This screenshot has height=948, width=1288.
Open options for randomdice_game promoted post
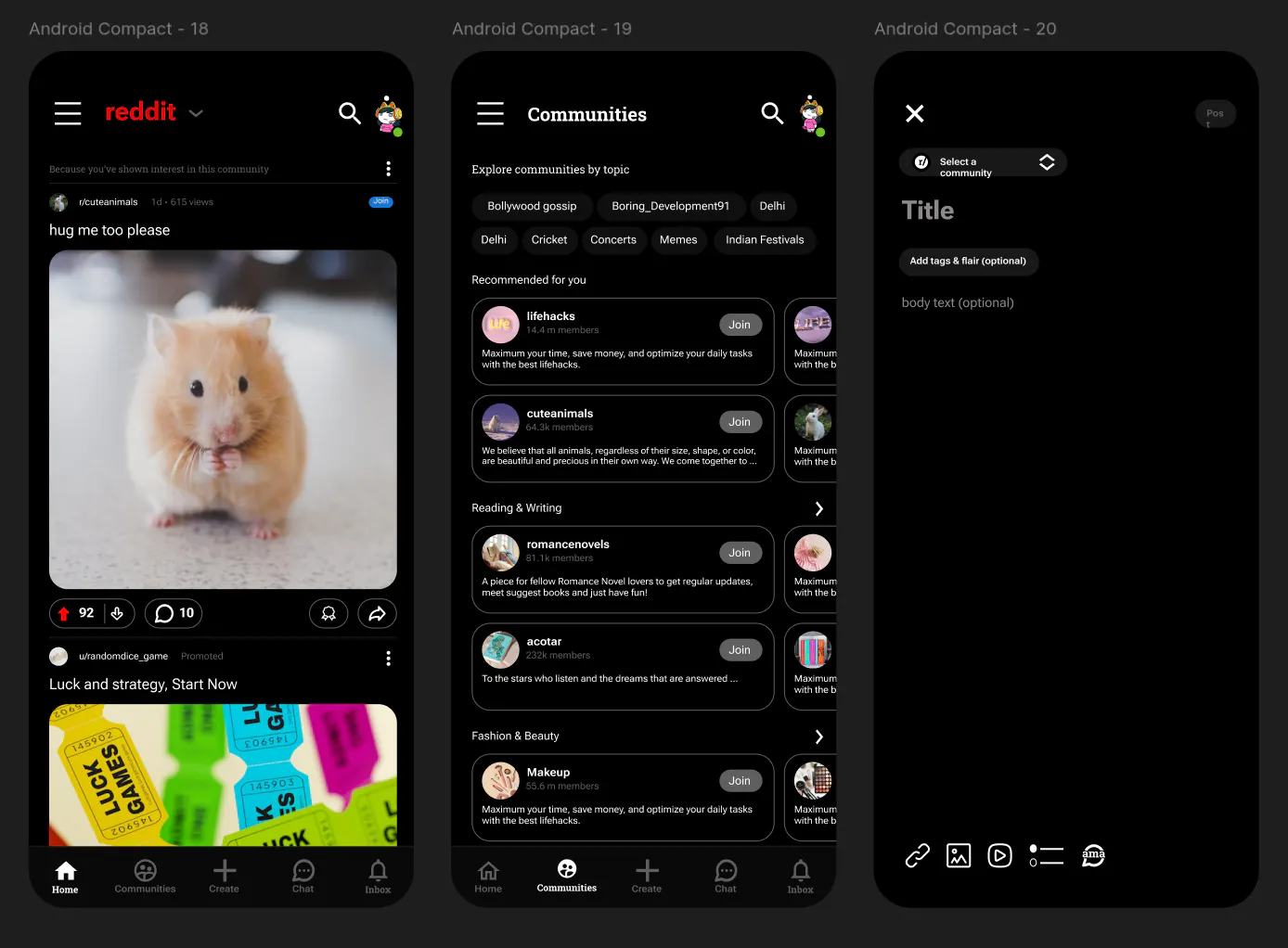click(x=388, y=658)
